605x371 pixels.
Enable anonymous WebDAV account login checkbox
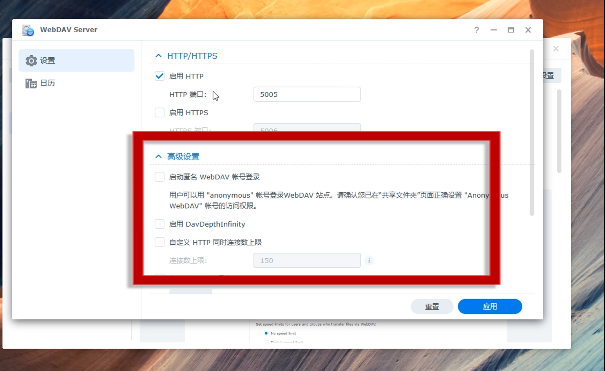(x=159, y=177)
